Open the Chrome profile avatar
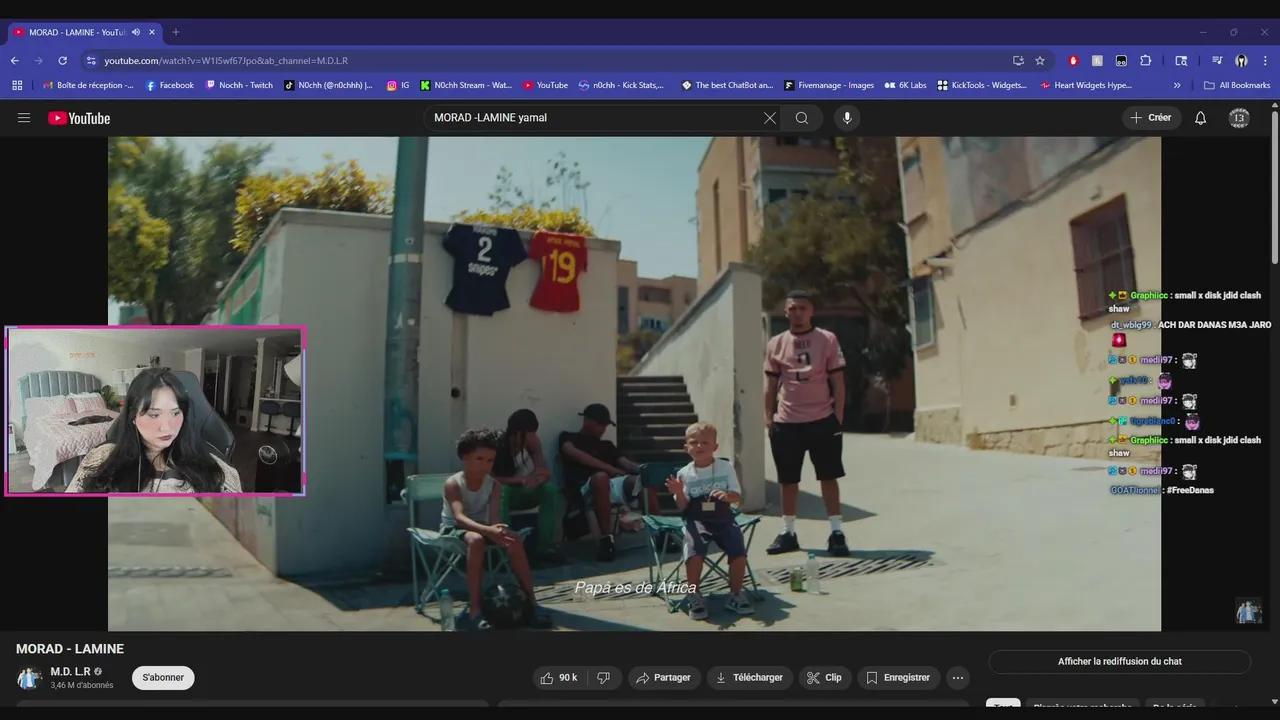Image resolution: width=1280 pixels, height=720 pixels. click(1241, 61)
